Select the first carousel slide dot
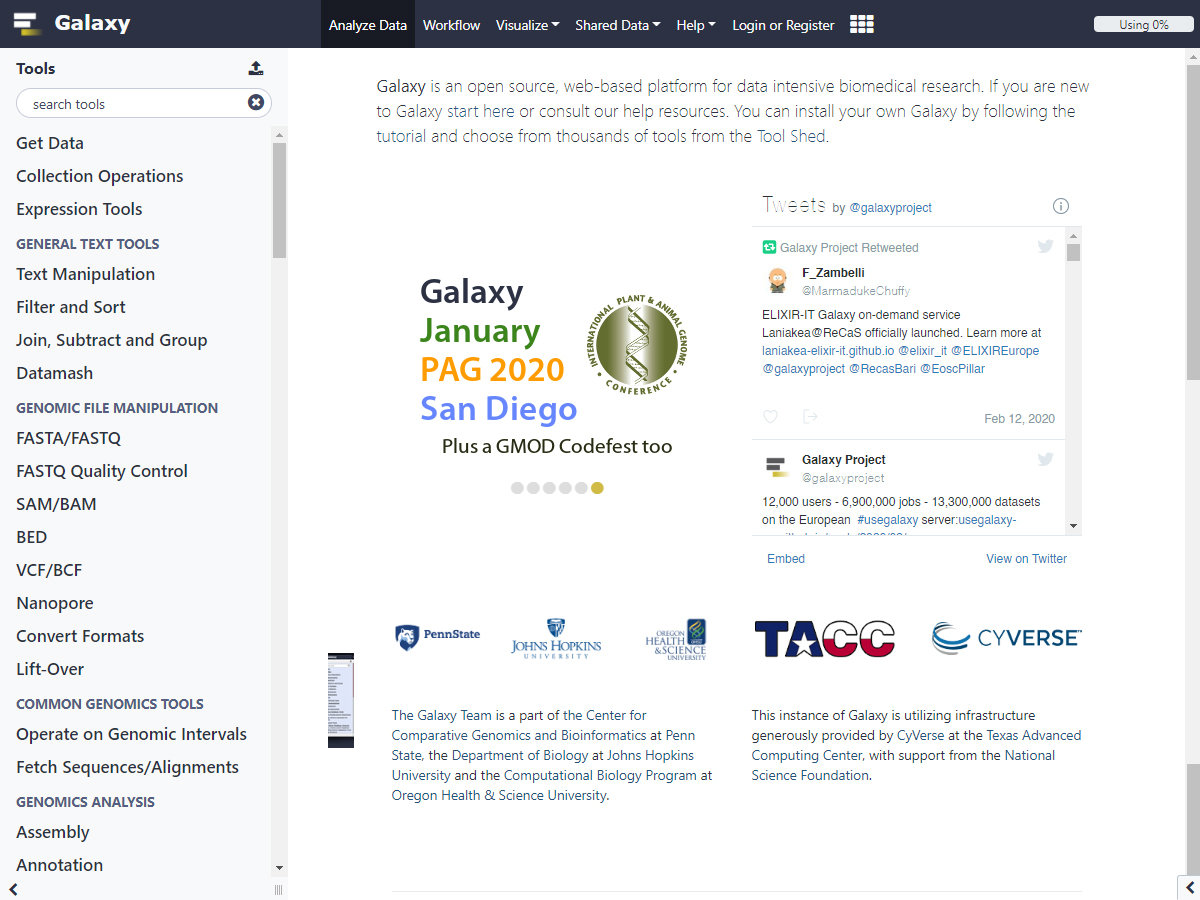 pos(517,488)
